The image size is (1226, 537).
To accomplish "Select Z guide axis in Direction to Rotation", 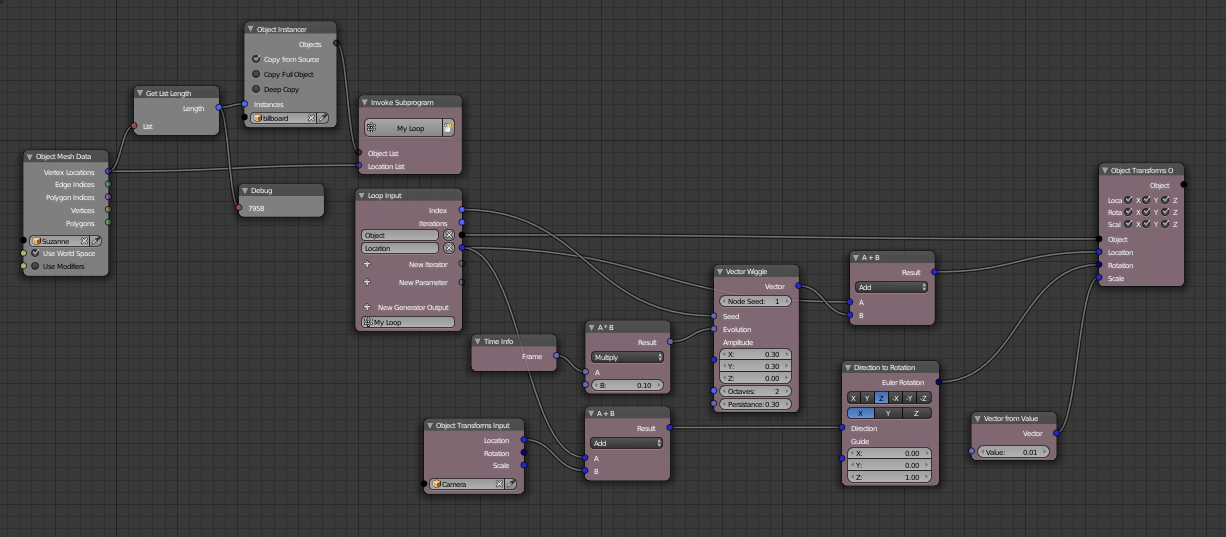I will (x=918, y=412).
